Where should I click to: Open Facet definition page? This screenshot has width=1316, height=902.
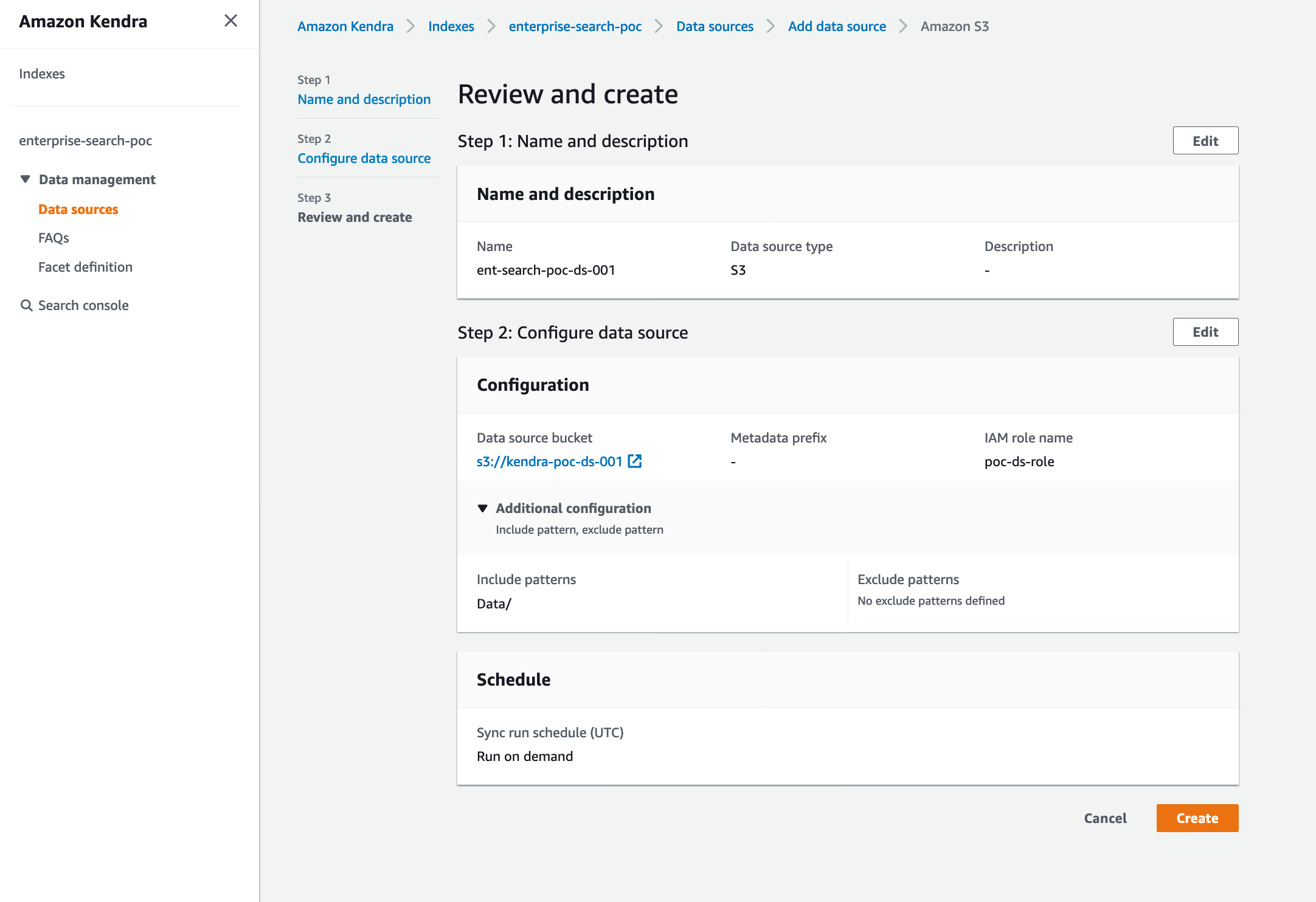pos(85,267)
